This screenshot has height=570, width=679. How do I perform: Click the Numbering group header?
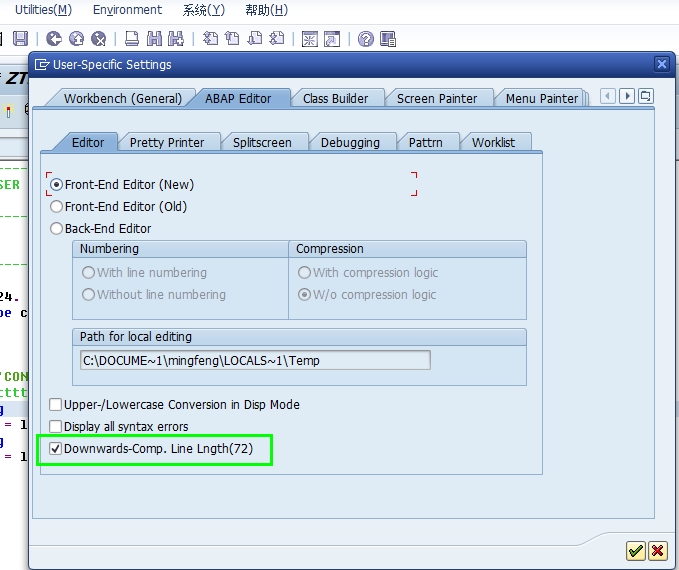pos(180,249)
